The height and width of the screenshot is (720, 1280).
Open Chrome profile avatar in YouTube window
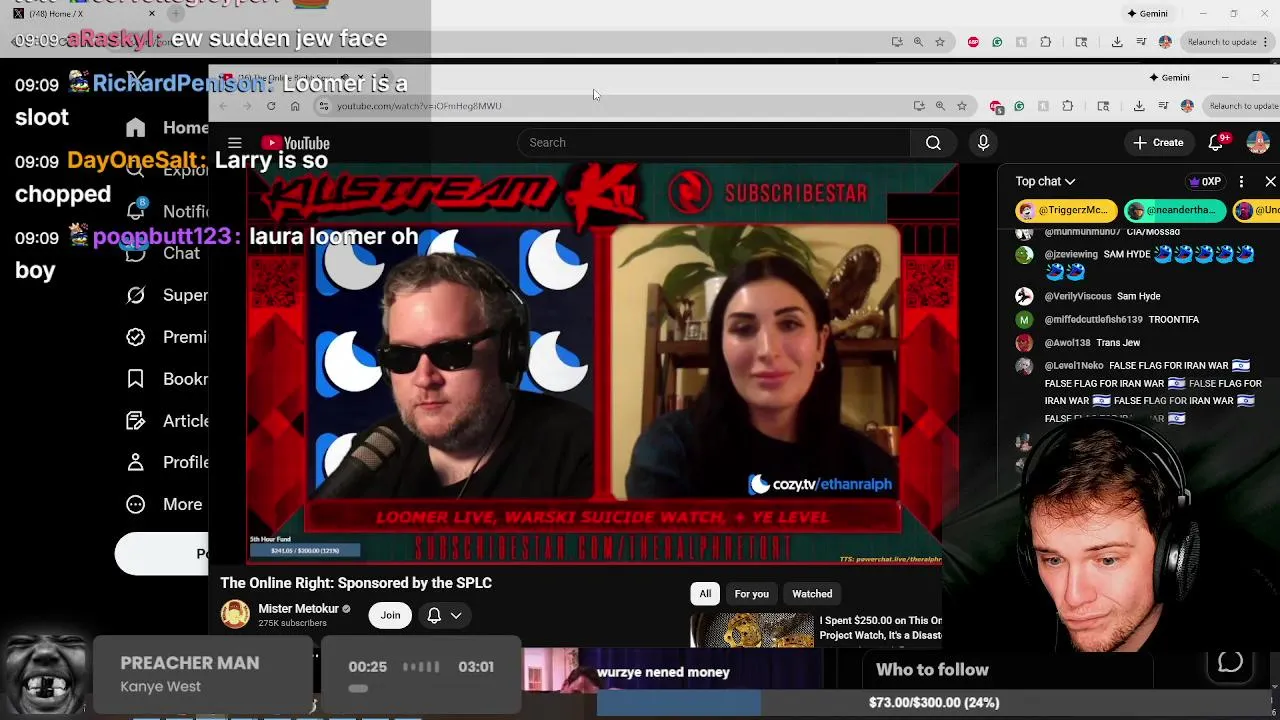pyautogui.click(x=1187, y=106)
